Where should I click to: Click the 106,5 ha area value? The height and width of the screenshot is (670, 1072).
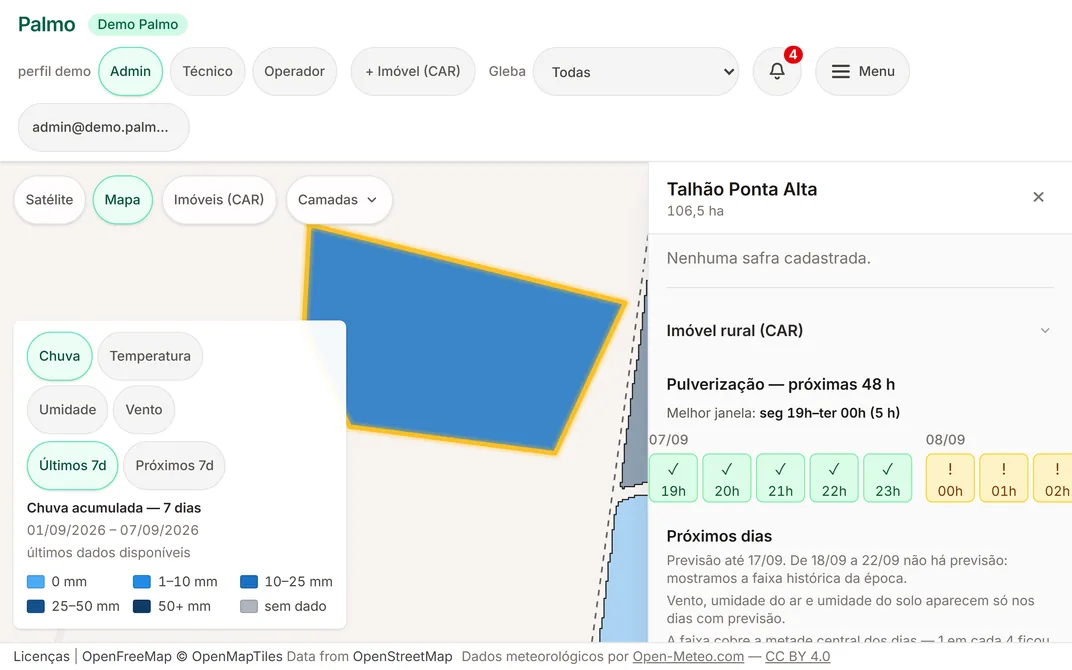tap(695, 211)
